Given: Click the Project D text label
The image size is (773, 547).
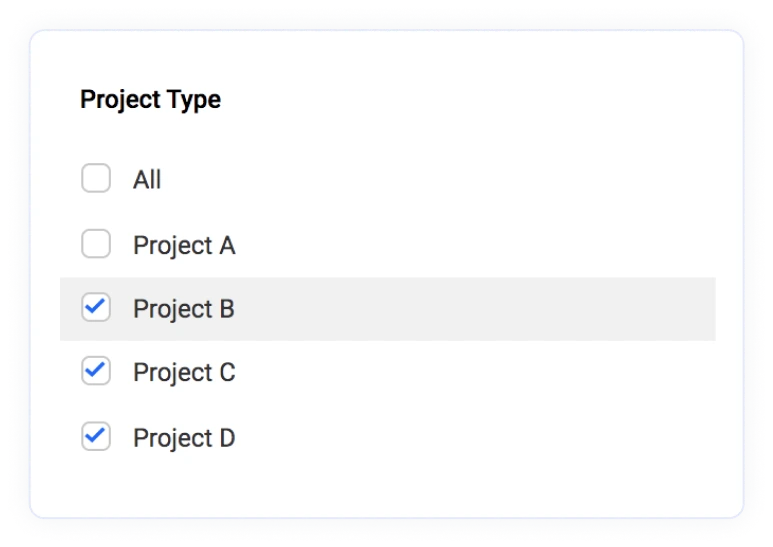Looking at the screenshot, I should (x=184, y=438).
